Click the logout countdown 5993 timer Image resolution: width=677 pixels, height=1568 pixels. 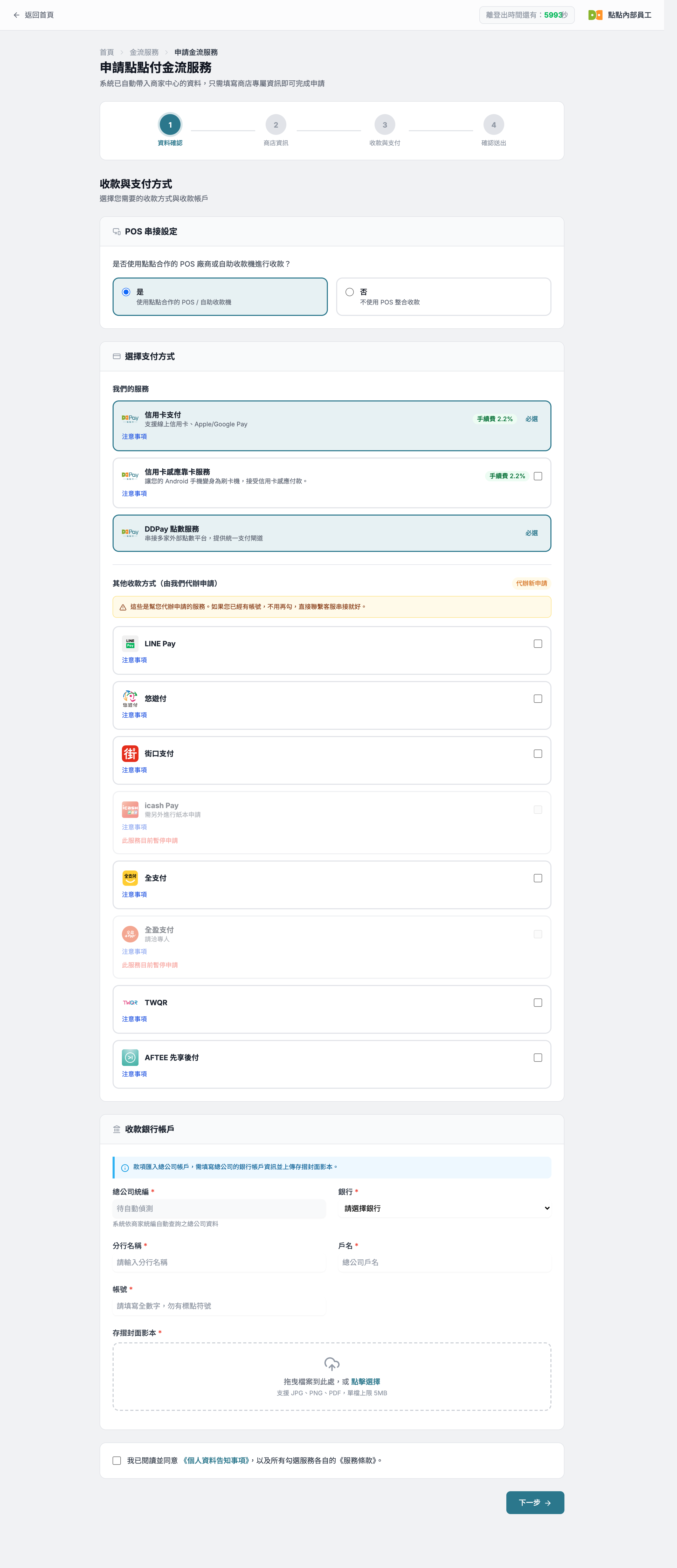(527, 15)
